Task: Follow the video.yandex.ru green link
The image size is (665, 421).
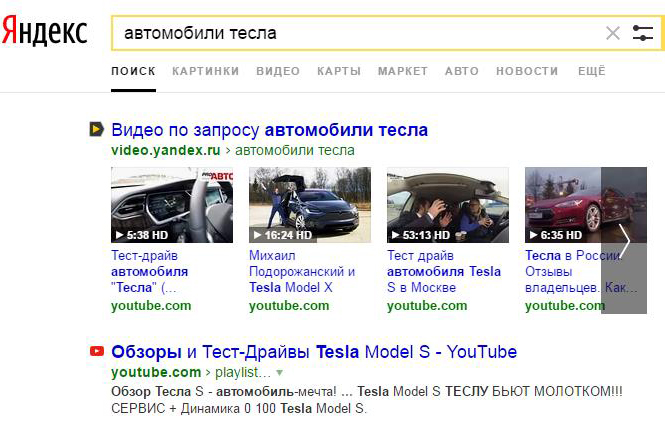Action: click(x=166, y=150)
